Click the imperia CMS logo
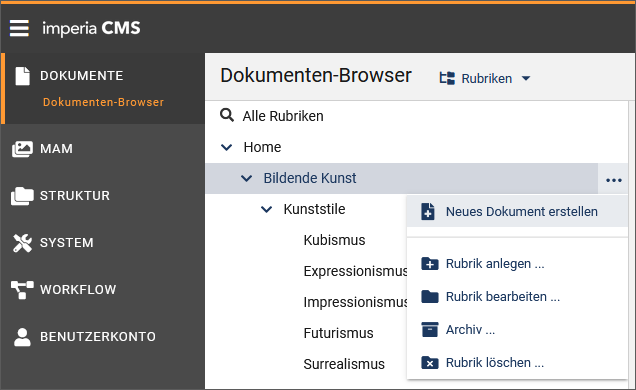Image resolution: width=636 pixels, height=390 pixels. (x=91, y=28)
